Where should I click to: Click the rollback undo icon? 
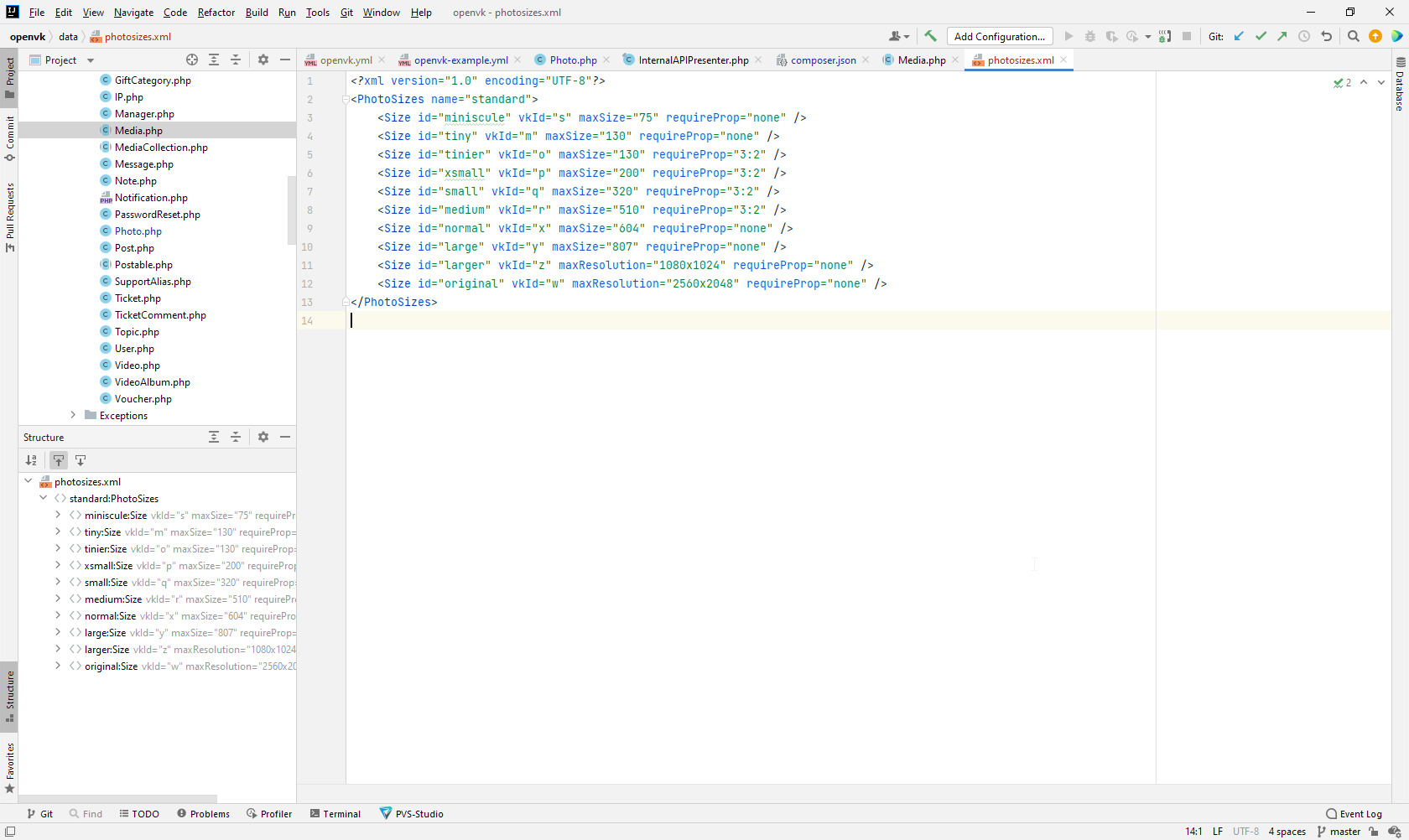click(1326, 36)
